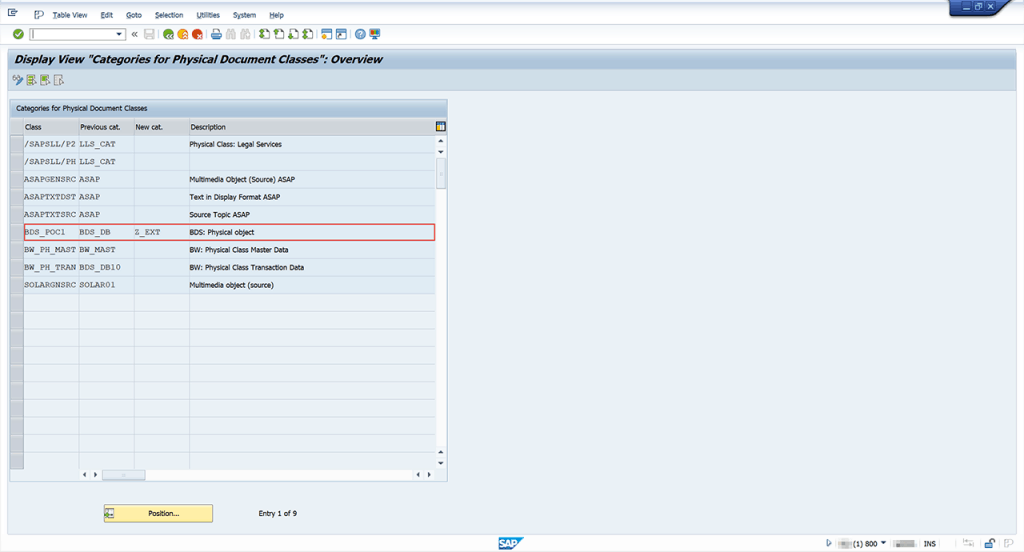This screenshot has width=1024, height=552.
Task: Click the Previous cat. column header
Action: 106,127
